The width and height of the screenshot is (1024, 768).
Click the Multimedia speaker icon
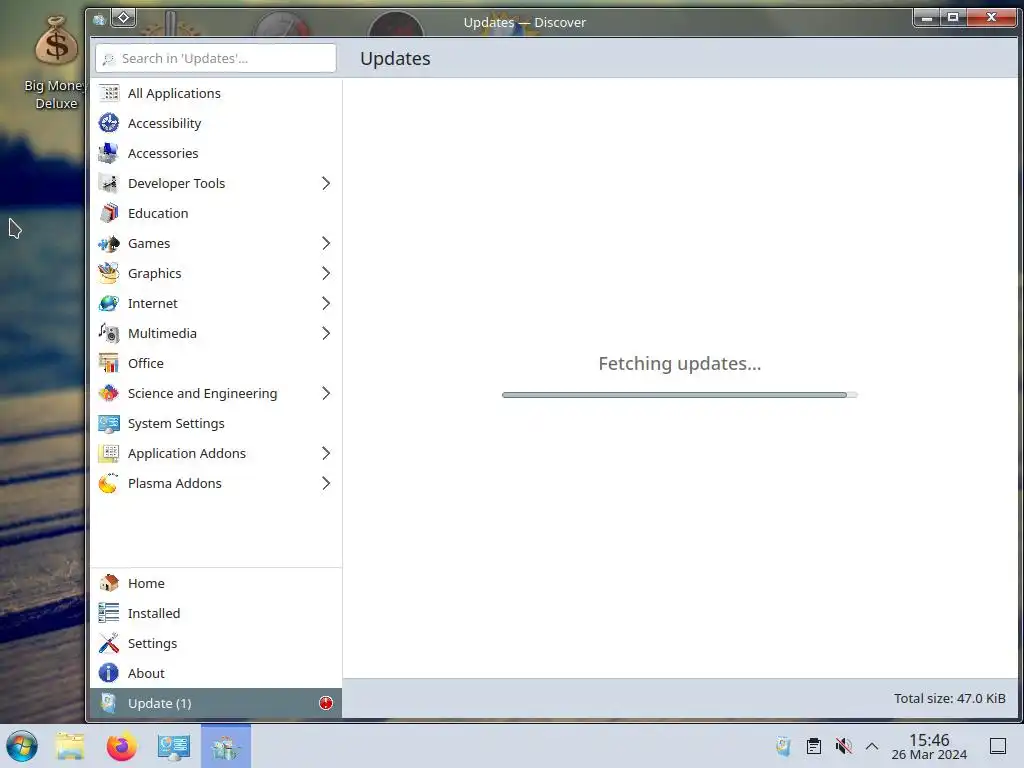(109, 334)
